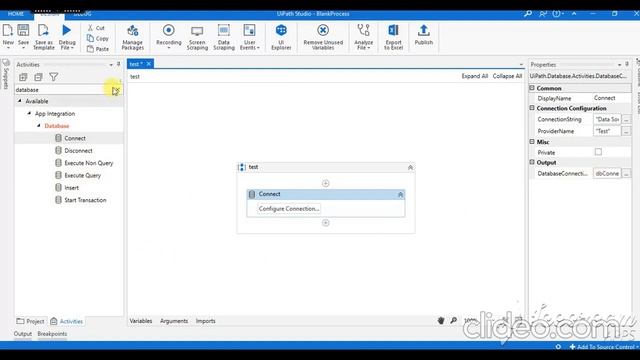Viewport: 640px width, 360px height.
Task: Start Debug File run
Action: coord(67,36)
